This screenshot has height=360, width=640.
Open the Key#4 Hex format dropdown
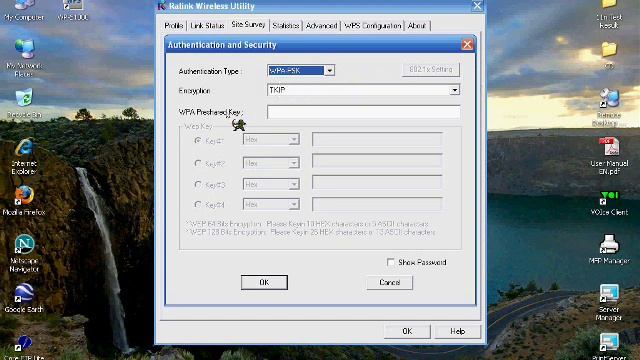click(x=294, y=204)
